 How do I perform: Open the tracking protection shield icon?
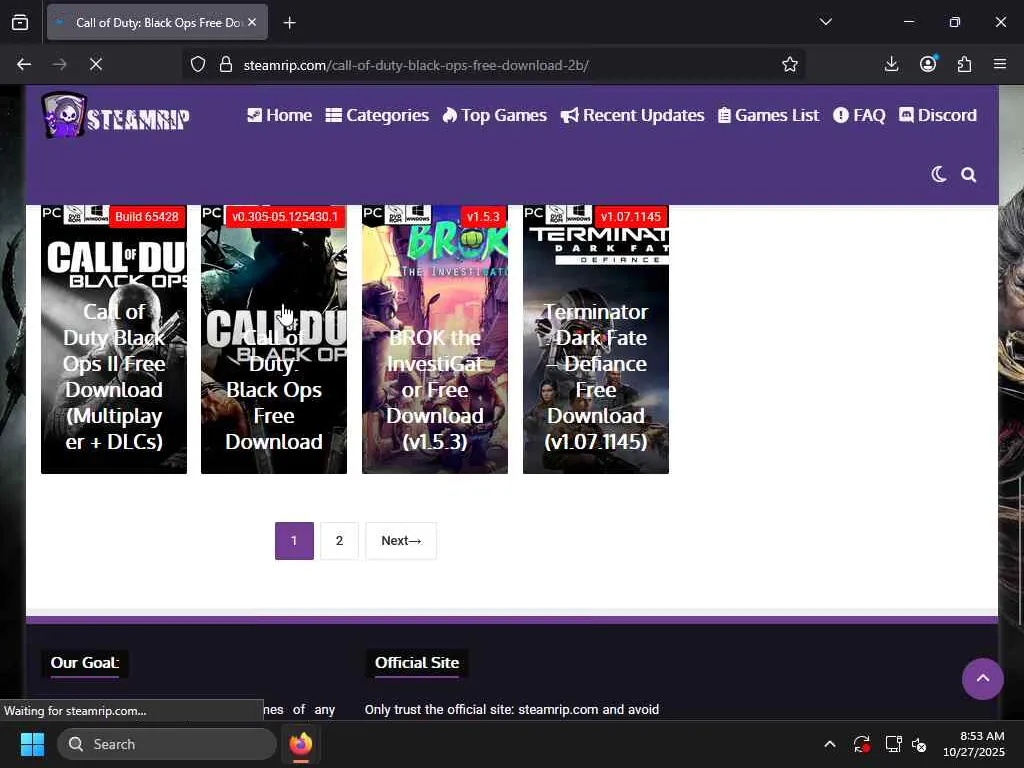[198, 65]
